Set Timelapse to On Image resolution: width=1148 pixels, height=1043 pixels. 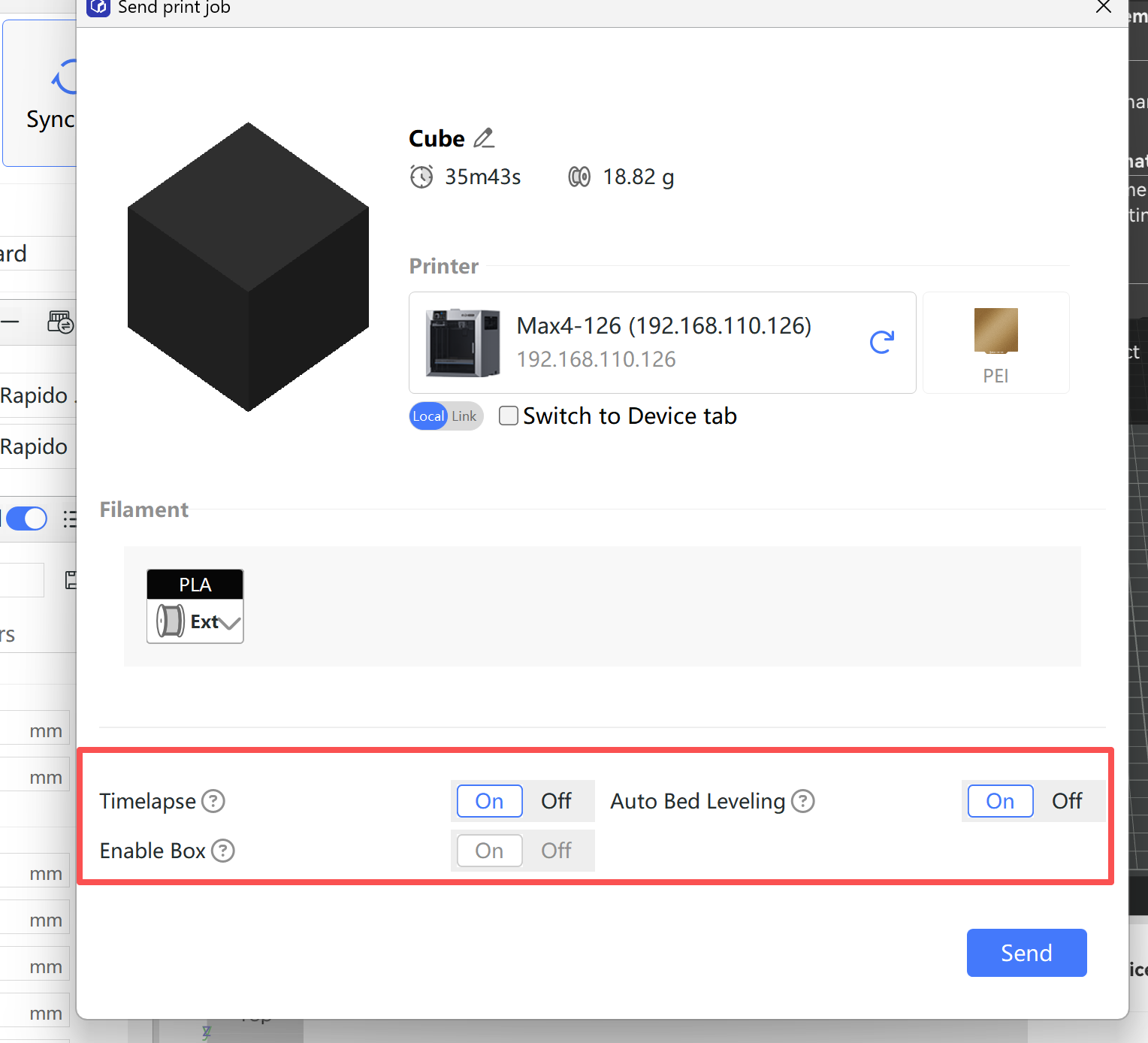[x=489, y=801]
